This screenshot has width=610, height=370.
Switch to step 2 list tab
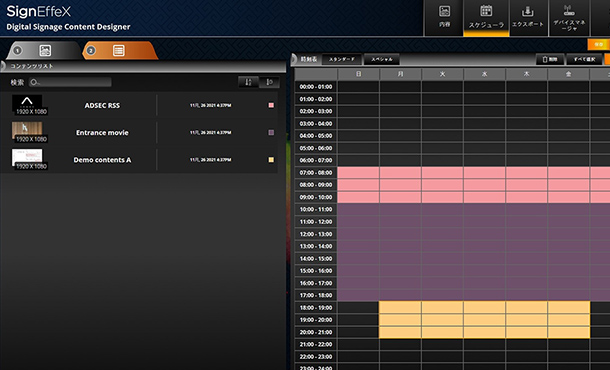[x=119, y=51]
